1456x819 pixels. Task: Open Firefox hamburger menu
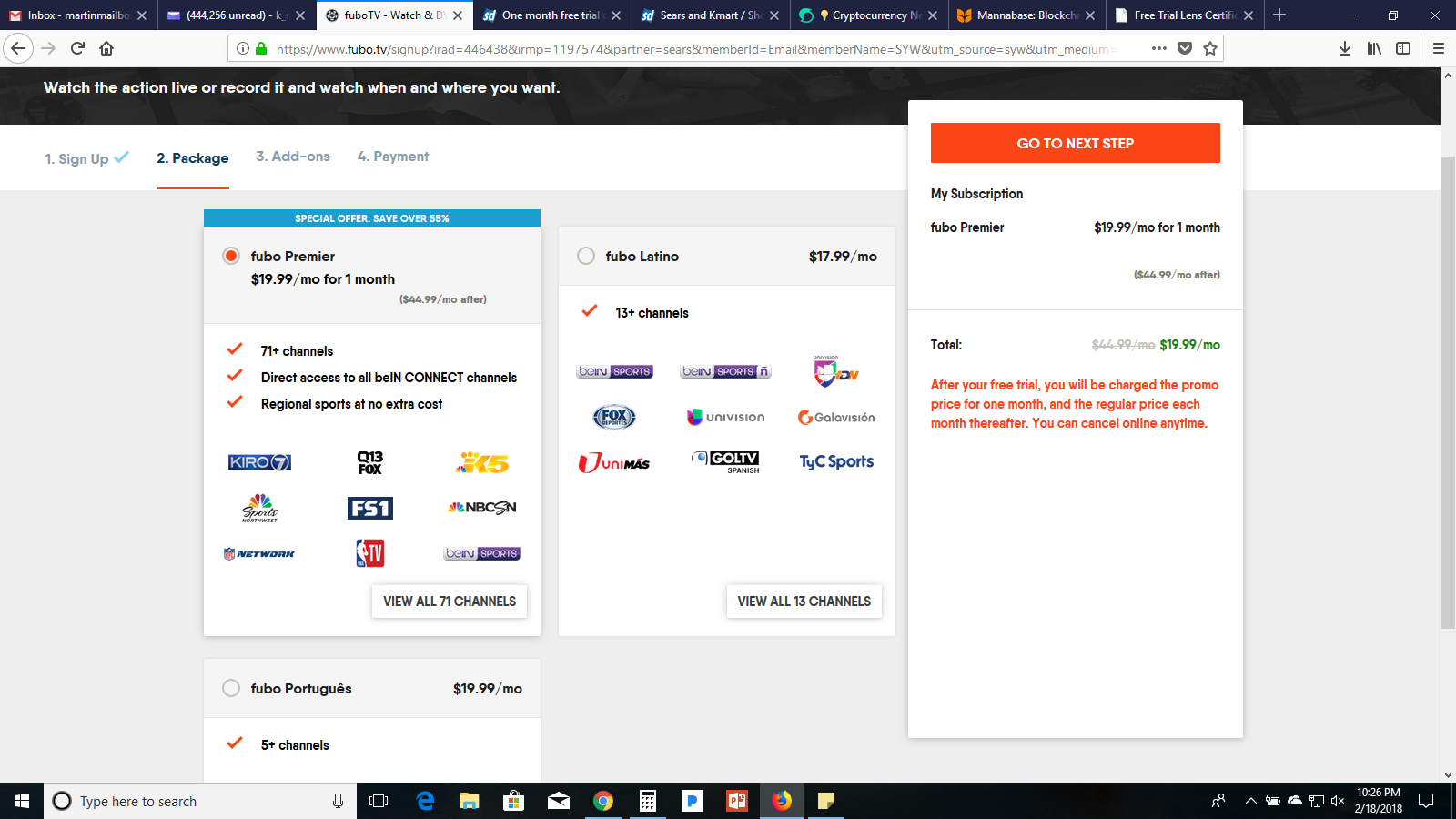tap(1439, 48)
